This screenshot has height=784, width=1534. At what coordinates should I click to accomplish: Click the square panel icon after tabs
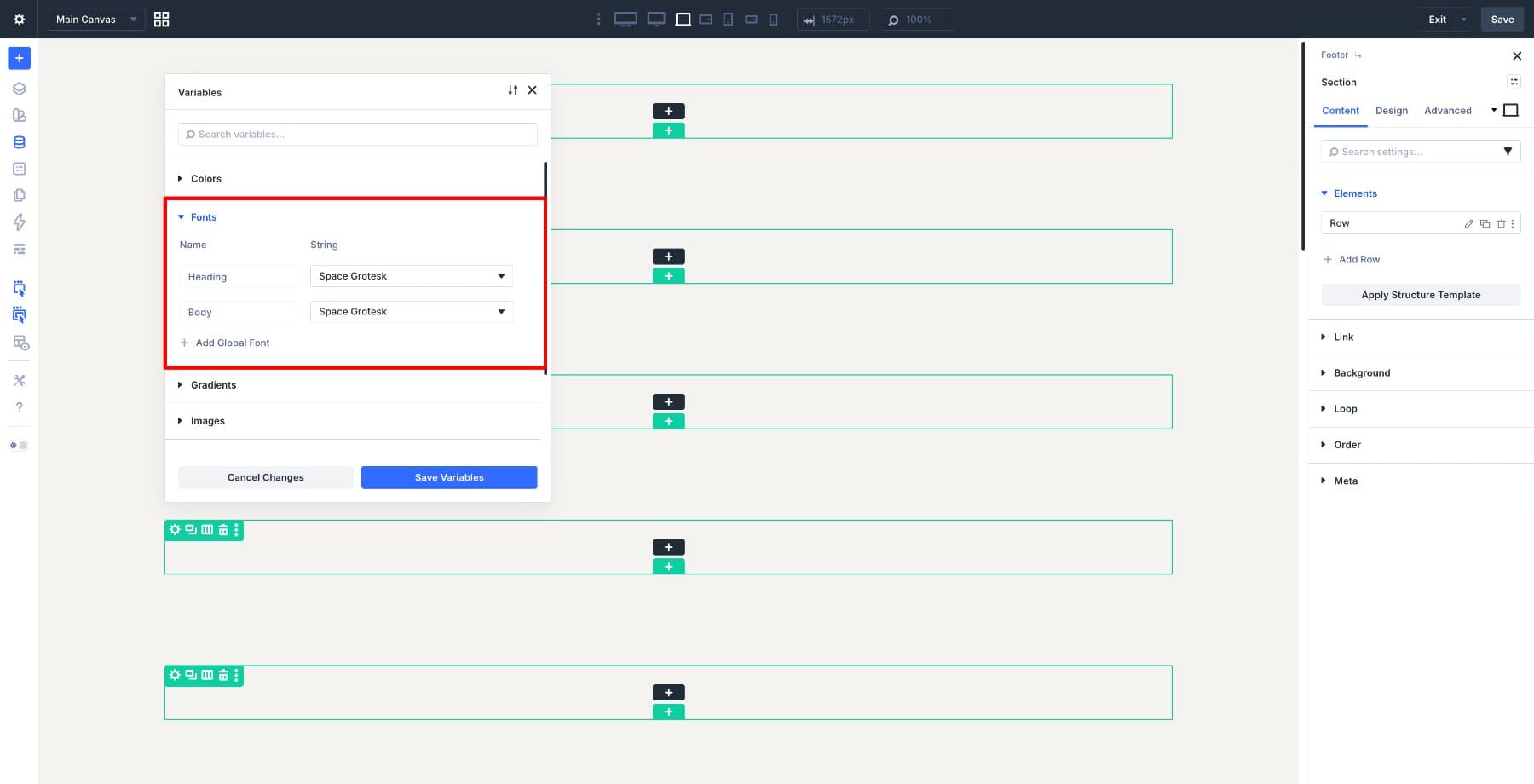click(x=1511, y=110)
